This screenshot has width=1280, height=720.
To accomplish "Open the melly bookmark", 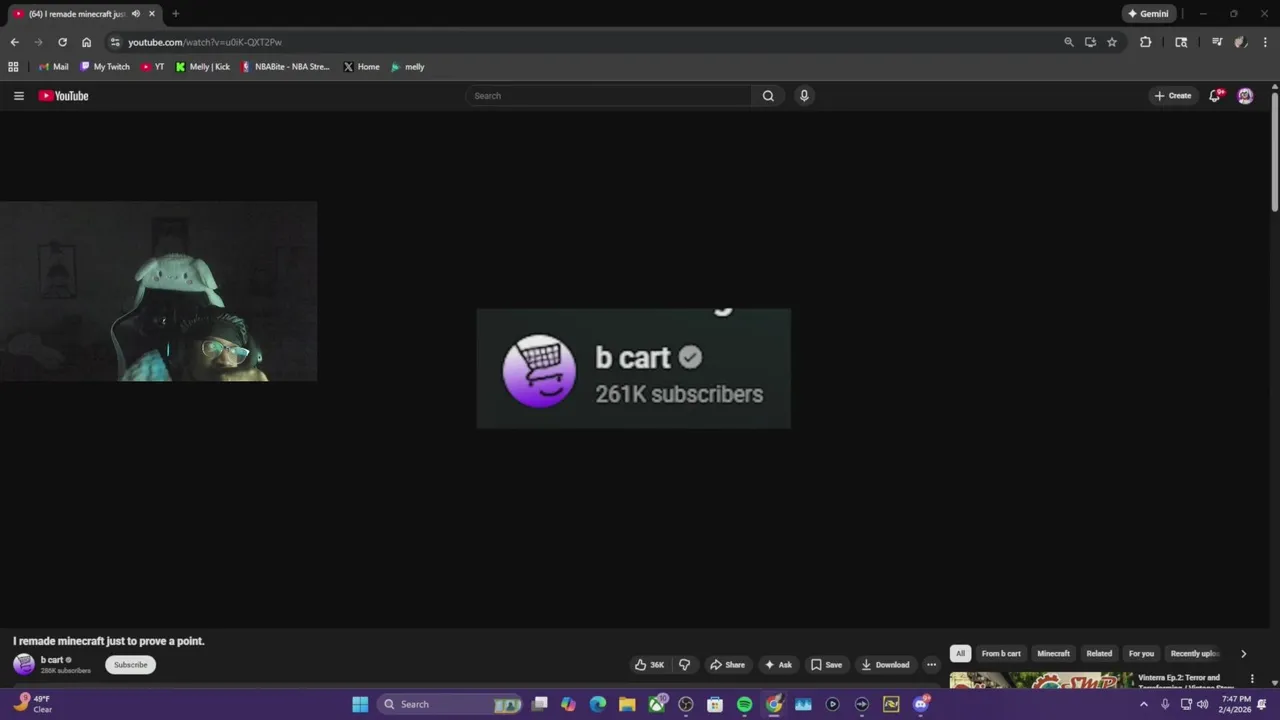I will [x=408, y=67].
